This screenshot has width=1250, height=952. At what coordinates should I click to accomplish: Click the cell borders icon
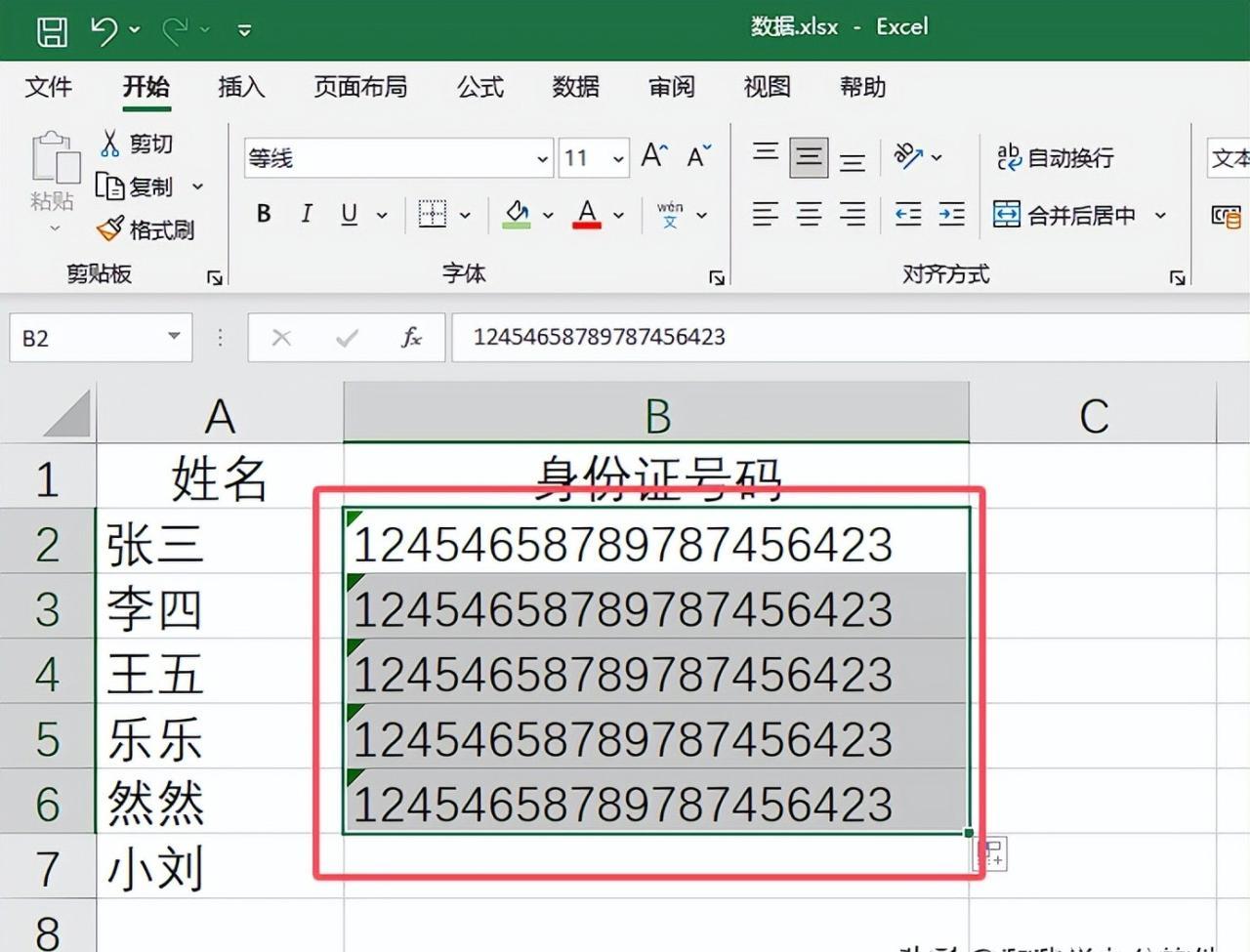coord(432,214)
